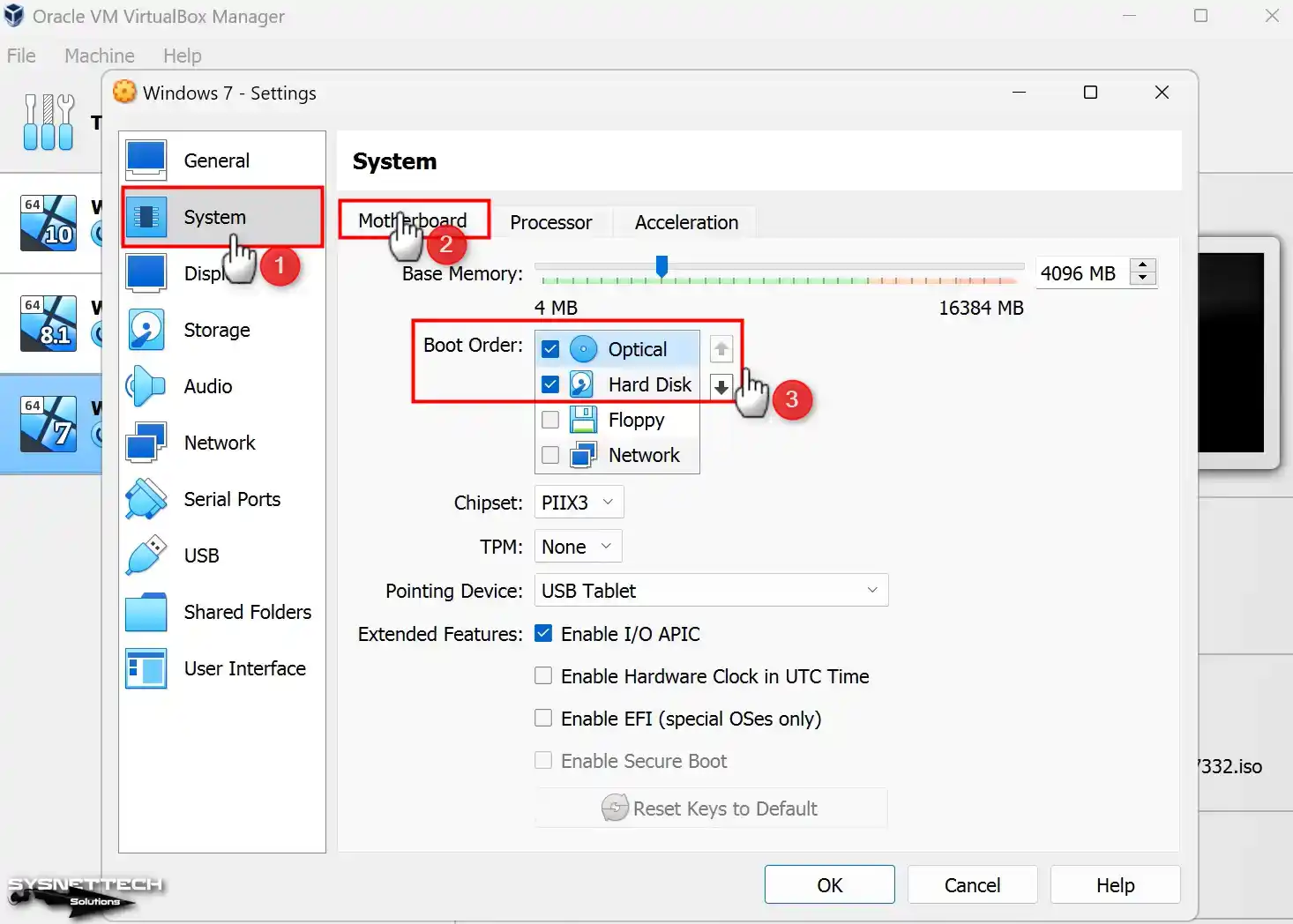This screenshot has height=924, width=1293.
Task: Increase Base Memory stepper up arrow
Action: 1143,265
